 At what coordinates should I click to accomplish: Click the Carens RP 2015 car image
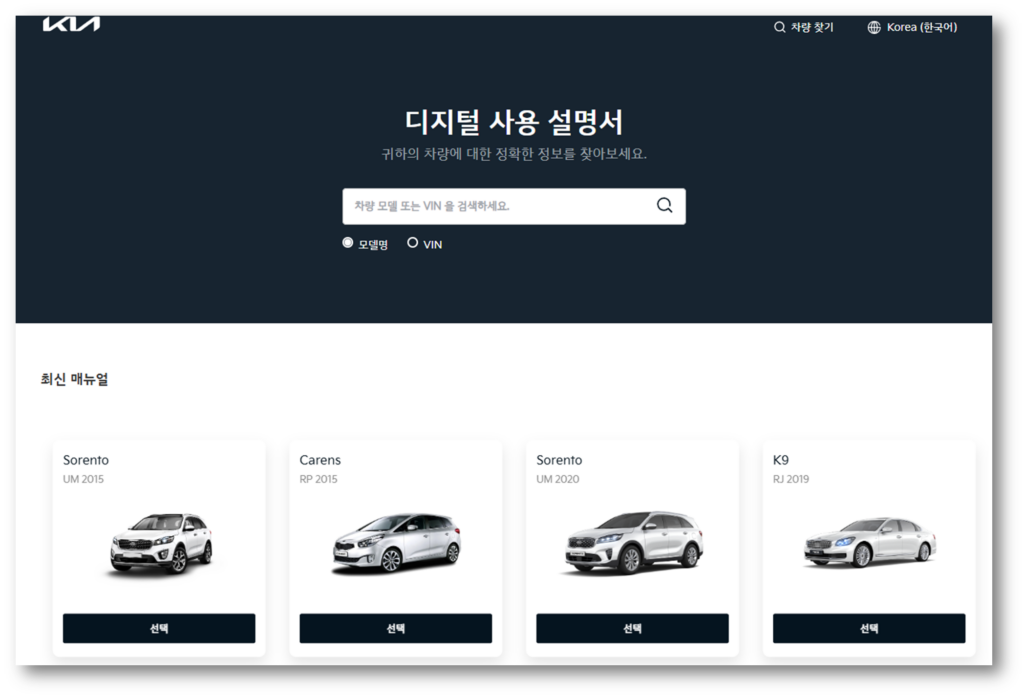(x=396, y=544)
